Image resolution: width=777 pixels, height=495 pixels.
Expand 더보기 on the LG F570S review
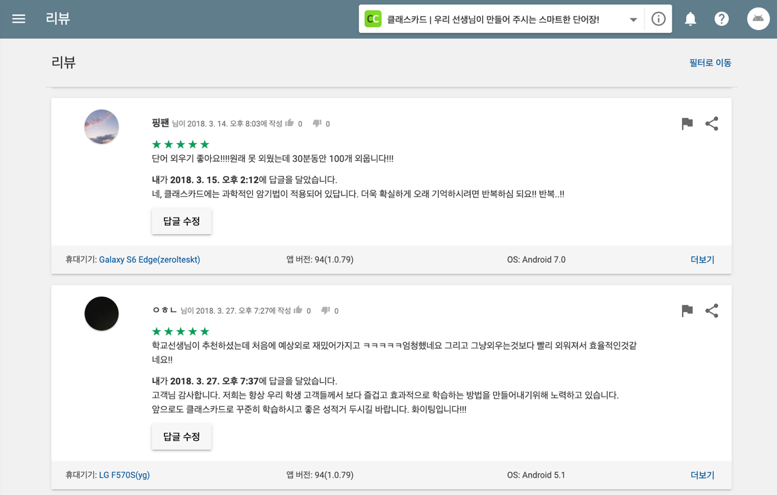(702, 475)
